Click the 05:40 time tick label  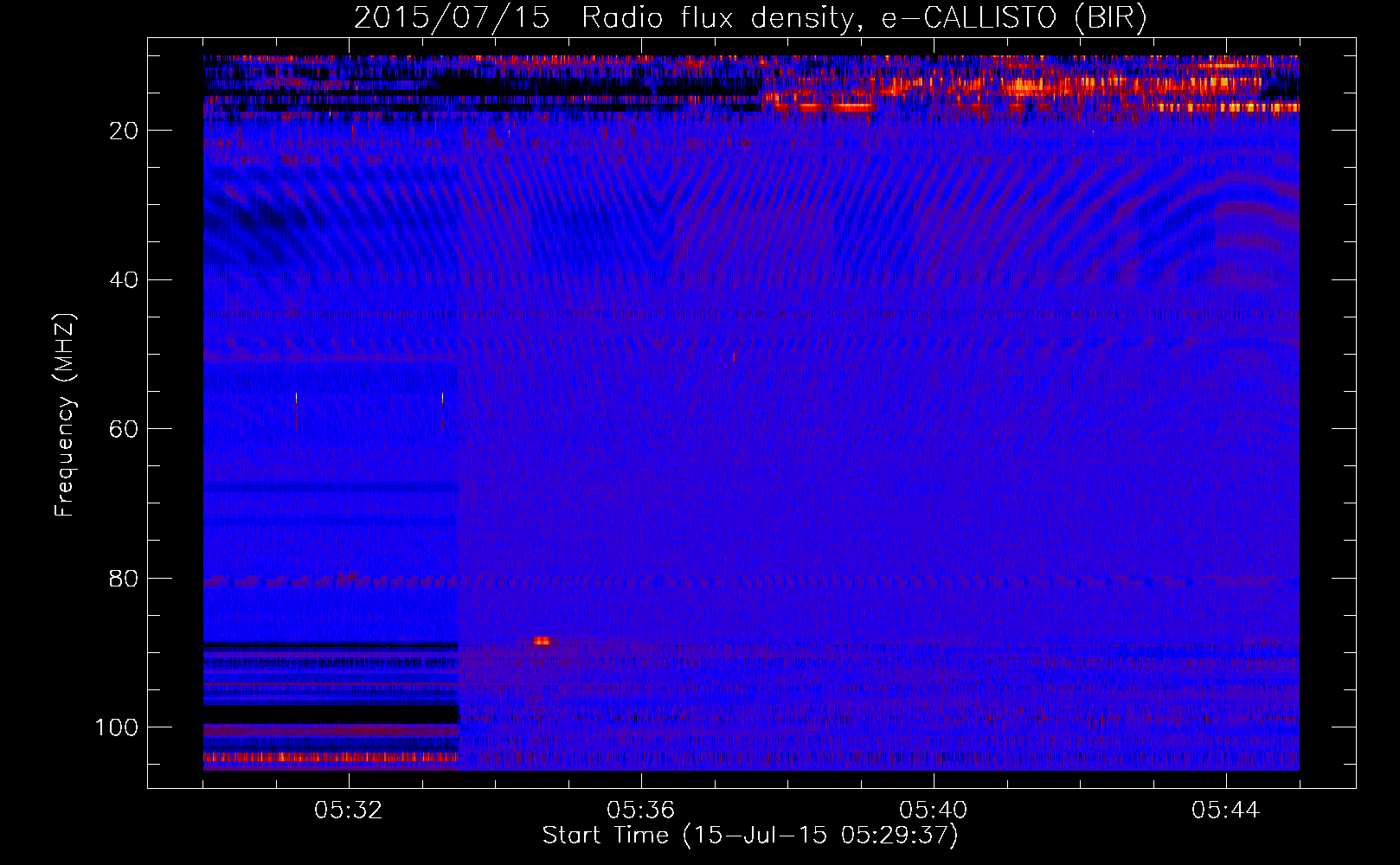934,811
